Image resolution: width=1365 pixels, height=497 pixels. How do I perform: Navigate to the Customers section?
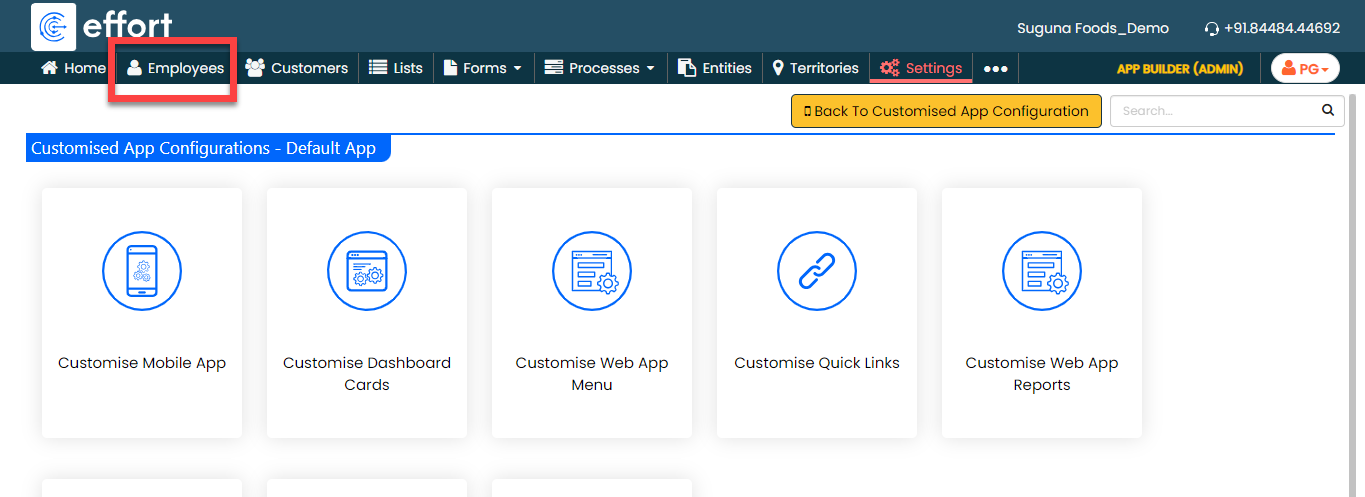[x=297, y=68]
